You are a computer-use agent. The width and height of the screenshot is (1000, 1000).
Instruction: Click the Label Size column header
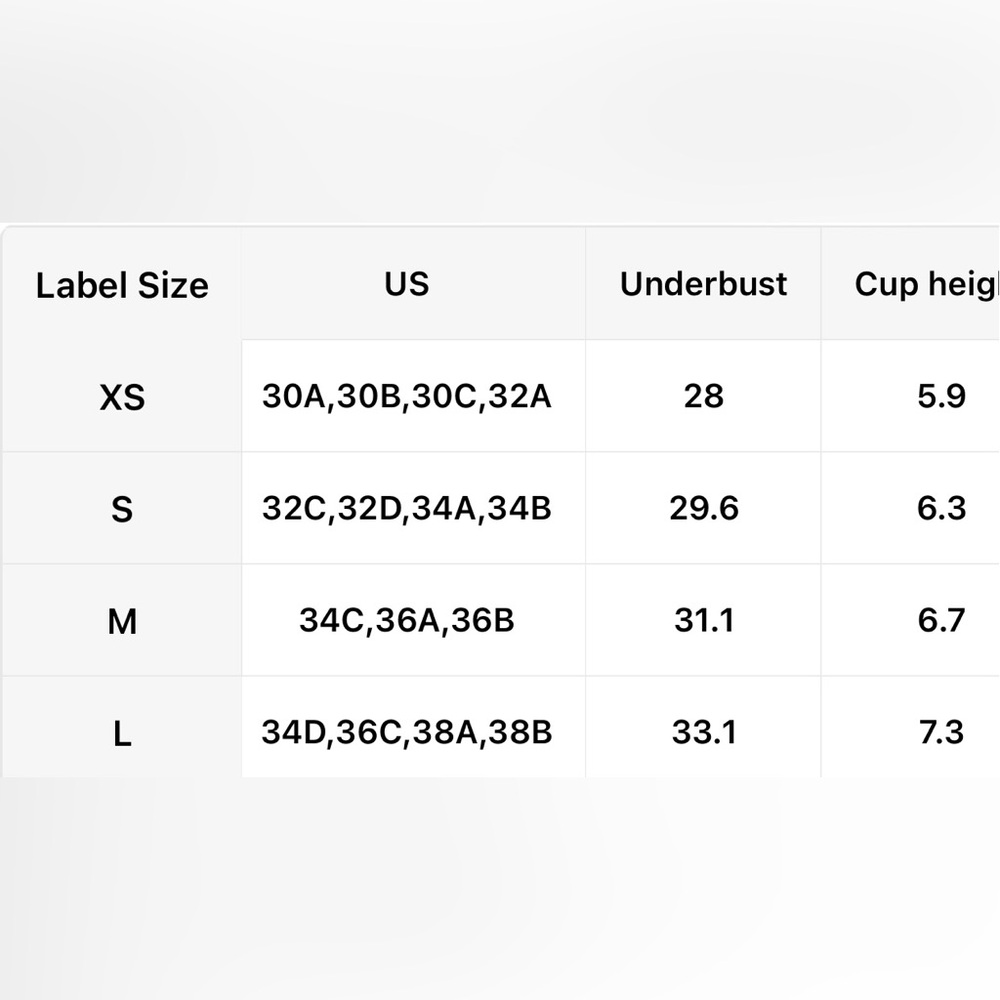pos(122,284)
